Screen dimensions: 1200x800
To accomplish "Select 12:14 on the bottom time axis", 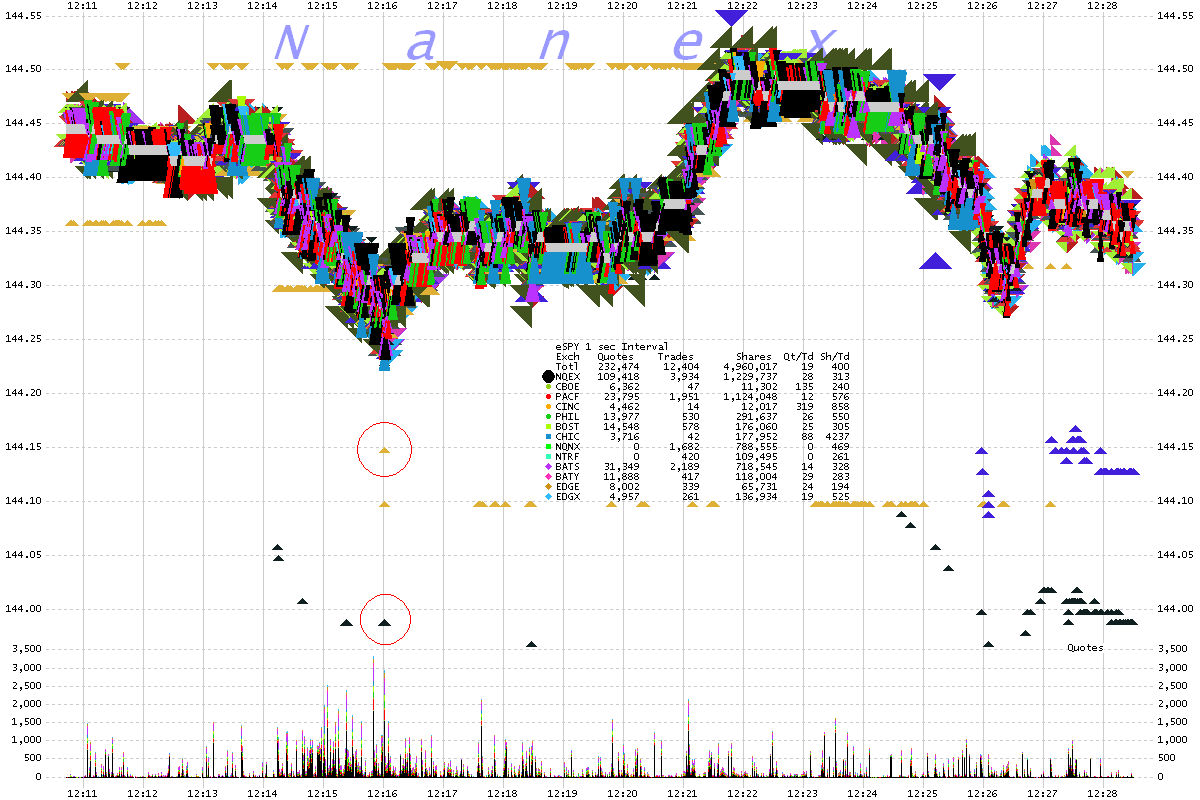I will coord(263,792).
